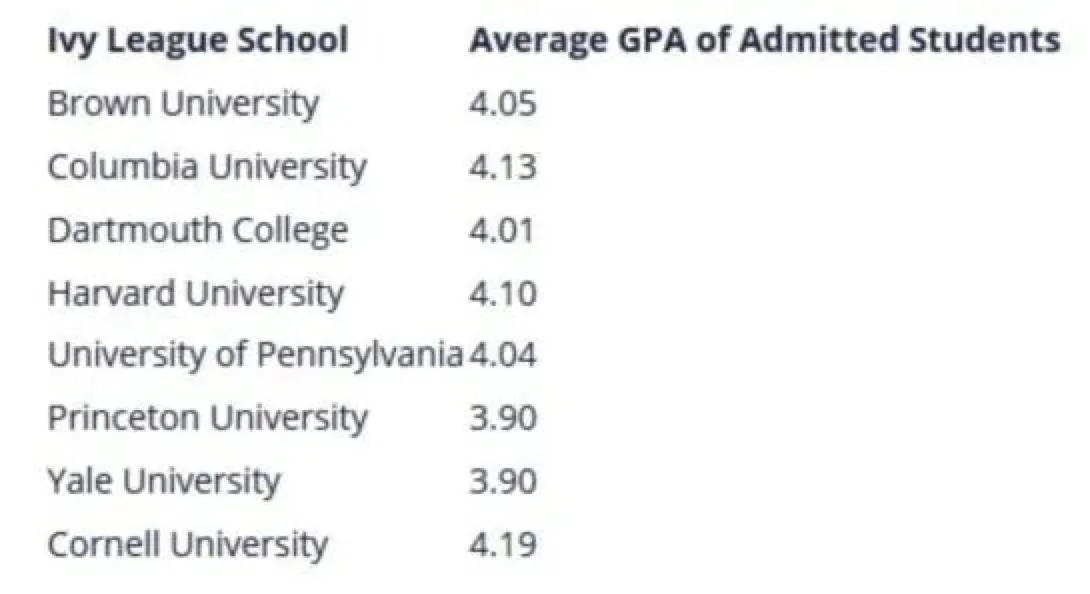Click Dartmouth's 4.01 GPA value
This screenshot has width=1090, height=594.
503,229
